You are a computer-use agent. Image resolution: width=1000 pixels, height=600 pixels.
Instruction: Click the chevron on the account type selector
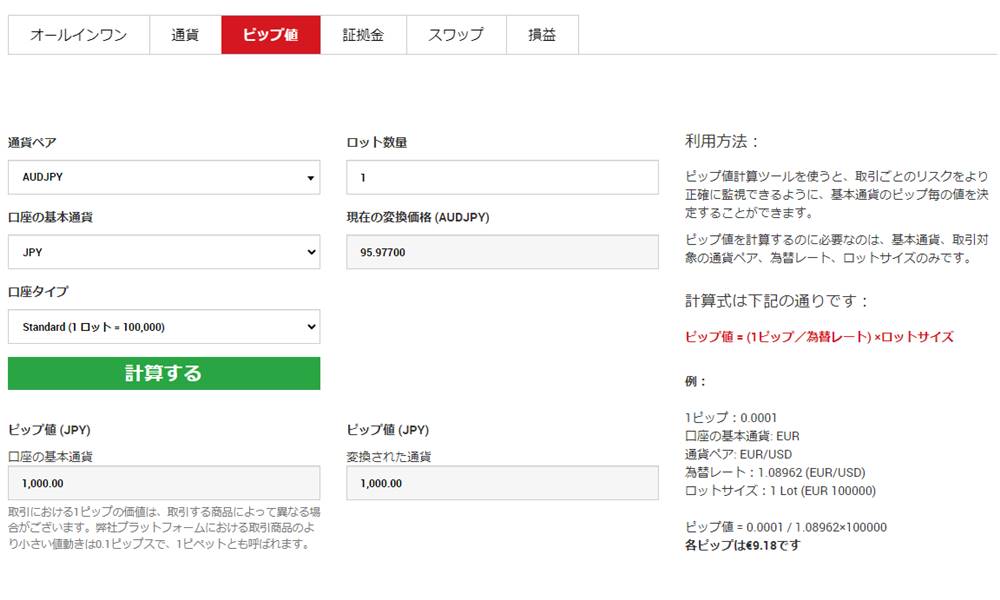pyautogui.click(x=309, y=327)
